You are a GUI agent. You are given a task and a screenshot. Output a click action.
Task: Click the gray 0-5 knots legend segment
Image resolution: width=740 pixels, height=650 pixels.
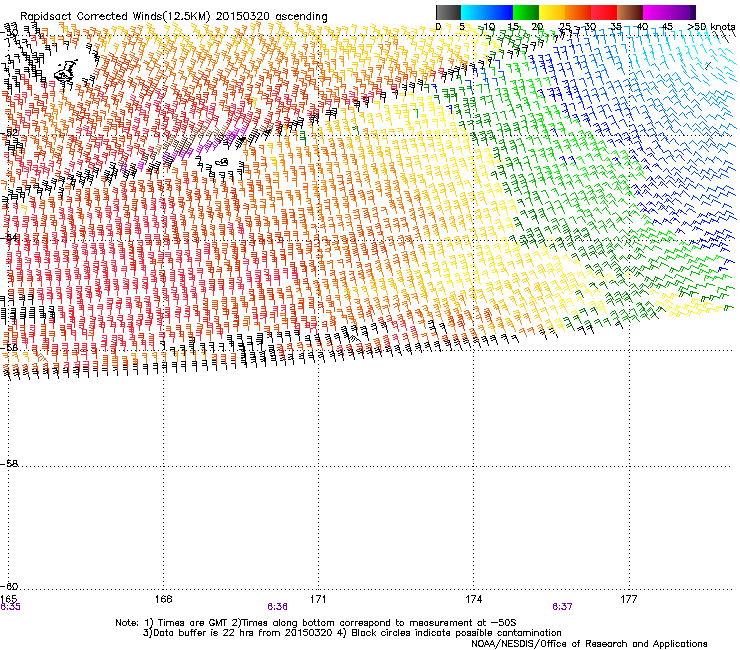pyautogui.click(x=448, y=12)
